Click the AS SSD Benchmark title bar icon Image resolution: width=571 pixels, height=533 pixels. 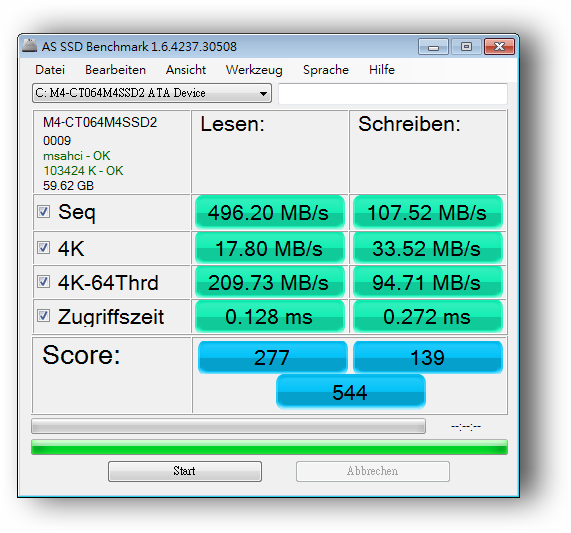[x=29, y=46]
